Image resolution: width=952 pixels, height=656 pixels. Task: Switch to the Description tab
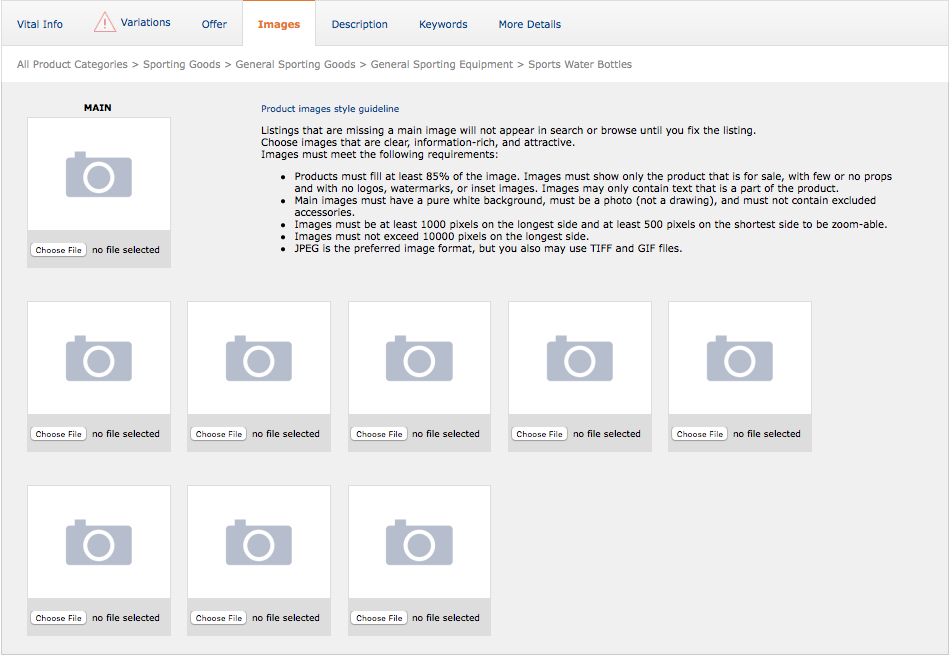coord(360,23)
